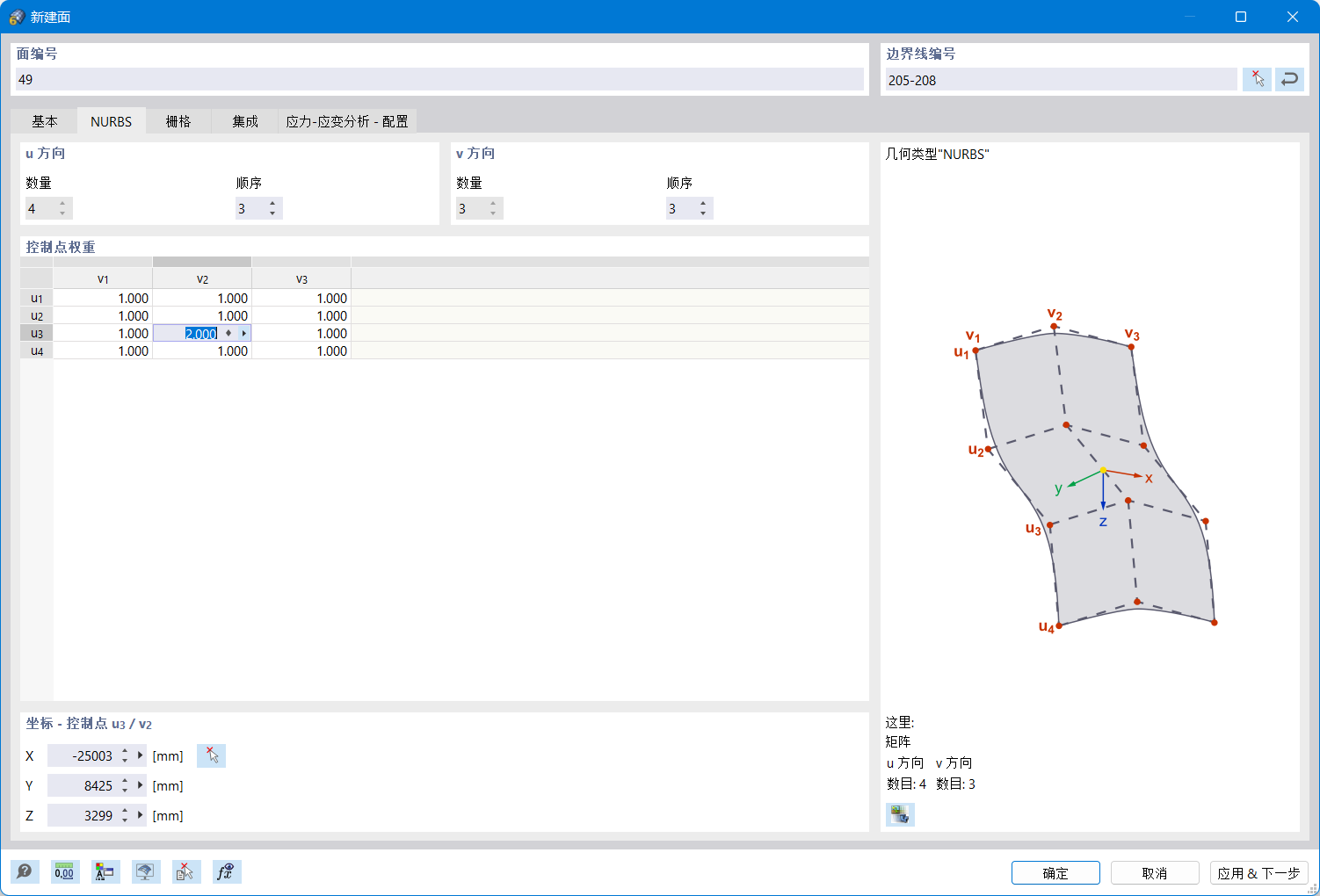Show surface preview on rendered display icon
The image size is (1320, 896).
point(146,871)
